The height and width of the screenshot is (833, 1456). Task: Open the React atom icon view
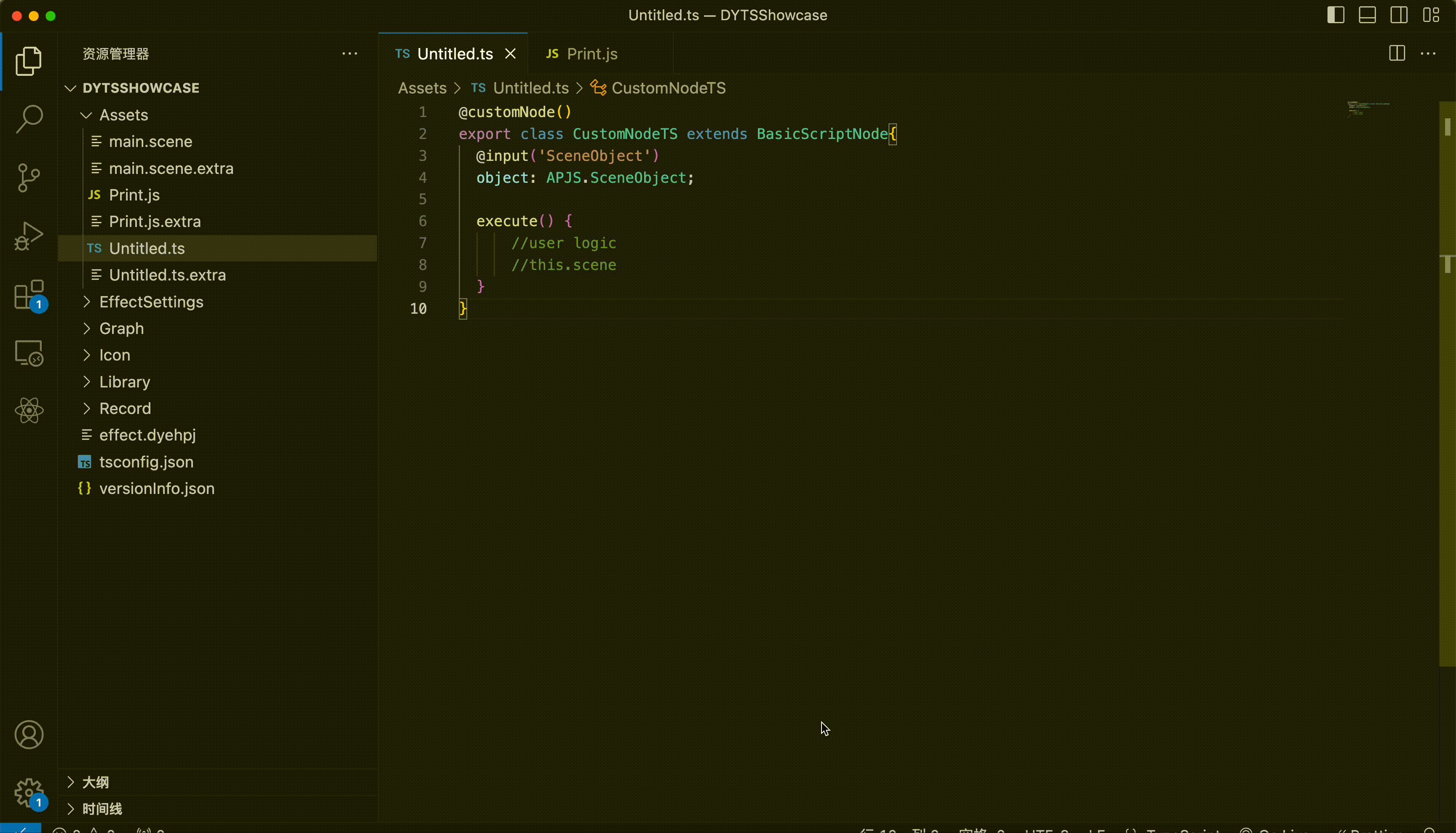click(x=29, y=410)
